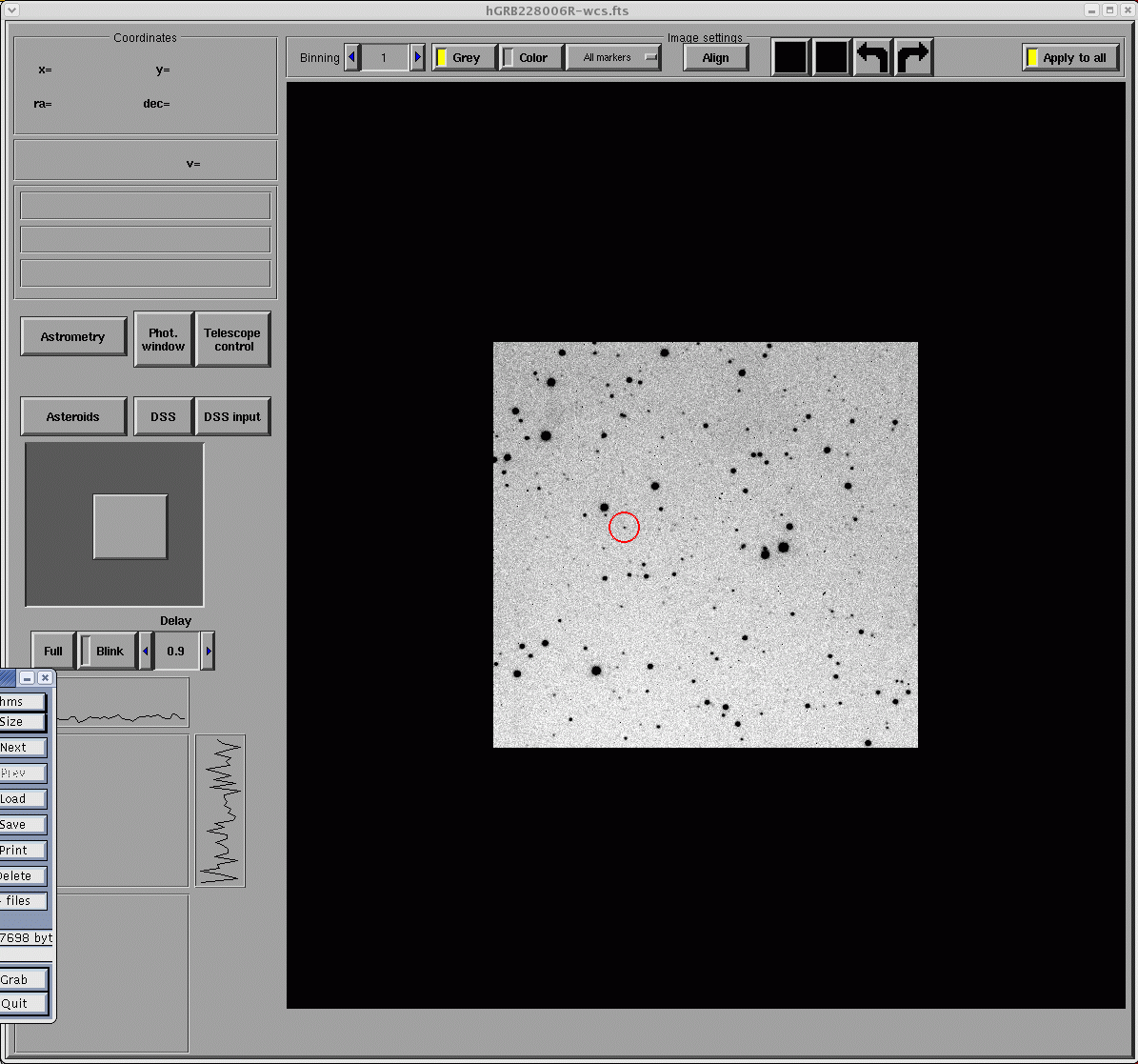Click the first black image box

[790, 57]
